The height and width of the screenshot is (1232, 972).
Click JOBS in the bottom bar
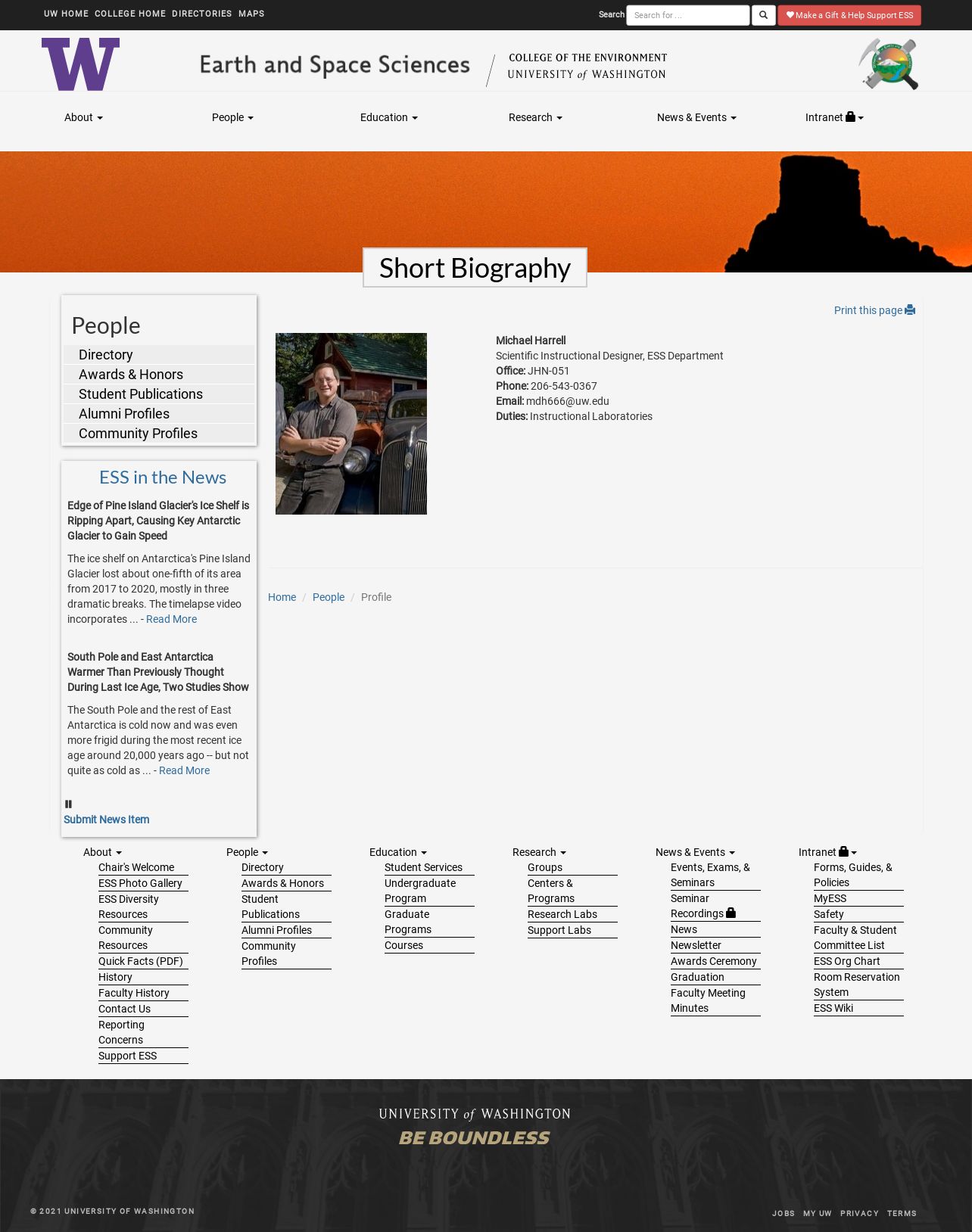(784, 1213)
